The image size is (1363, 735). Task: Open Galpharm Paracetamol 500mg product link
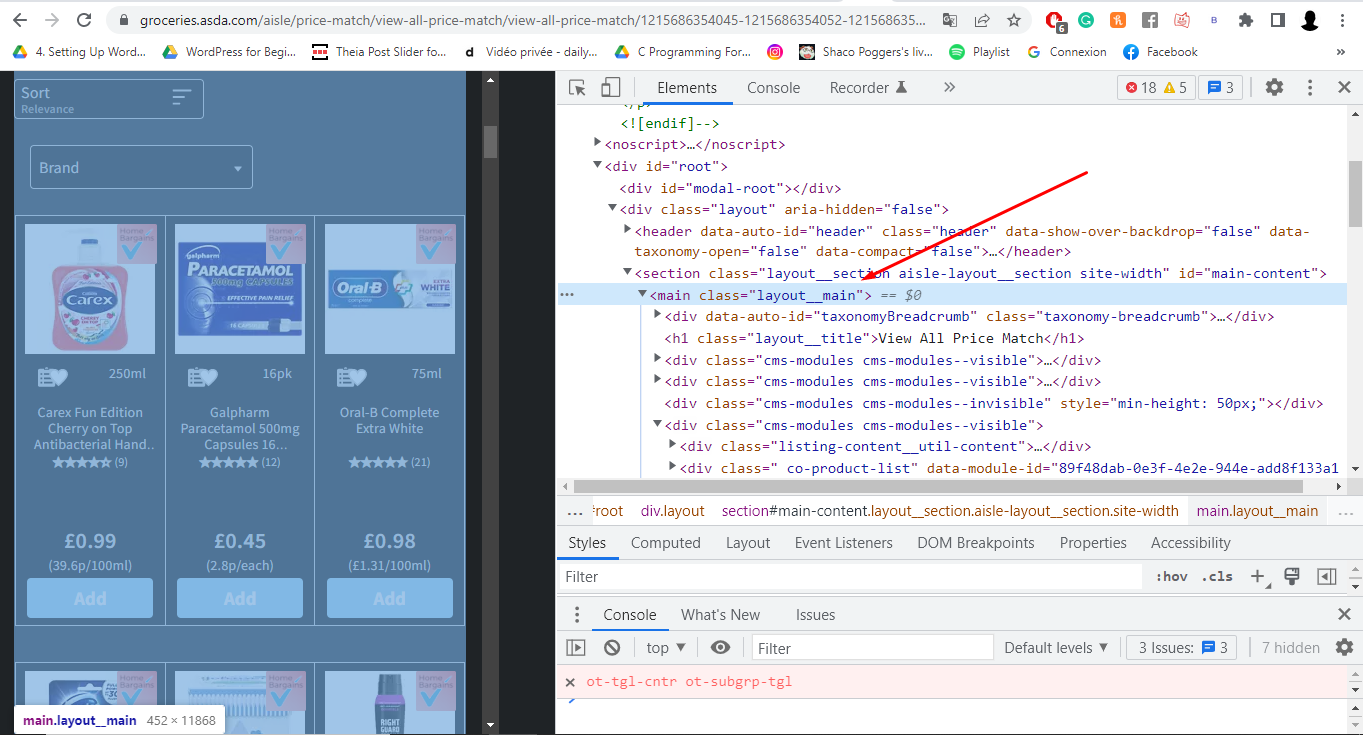click(x=240, y=428)
